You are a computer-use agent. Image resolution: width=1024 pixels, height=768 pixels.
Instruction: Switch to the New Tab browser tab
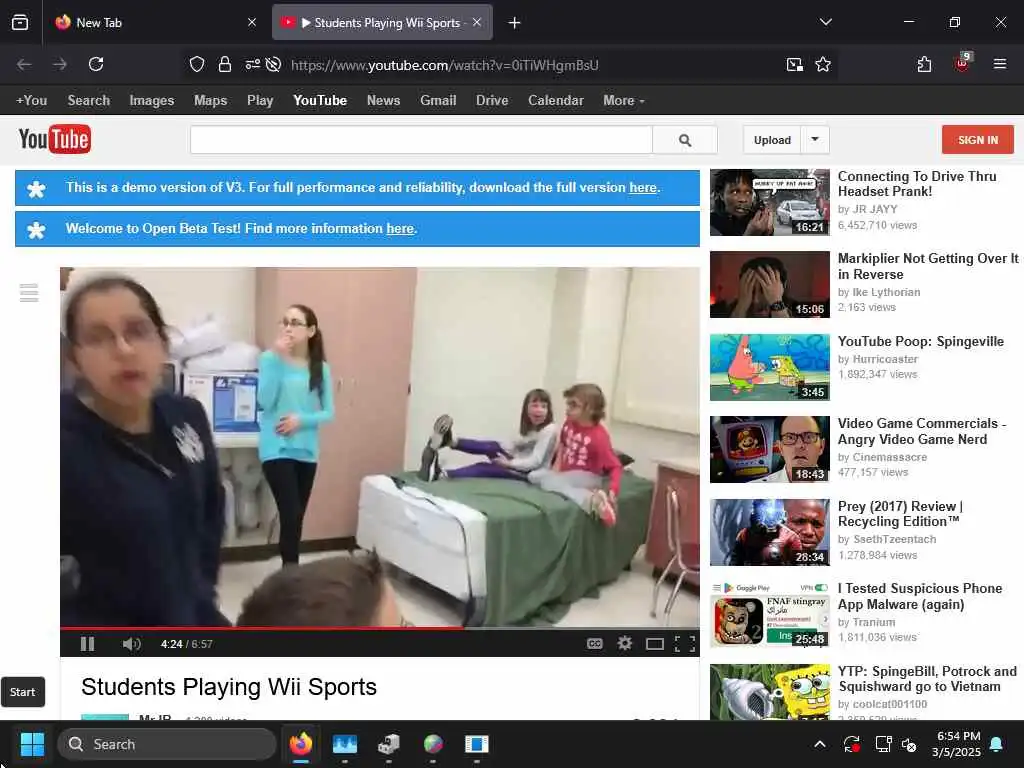tap(155, 23)
